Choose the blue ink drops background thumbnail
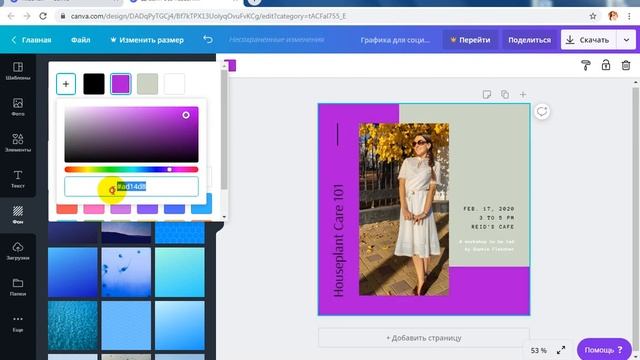Viewport: 640px width, 360px height. tap(126, 272)
